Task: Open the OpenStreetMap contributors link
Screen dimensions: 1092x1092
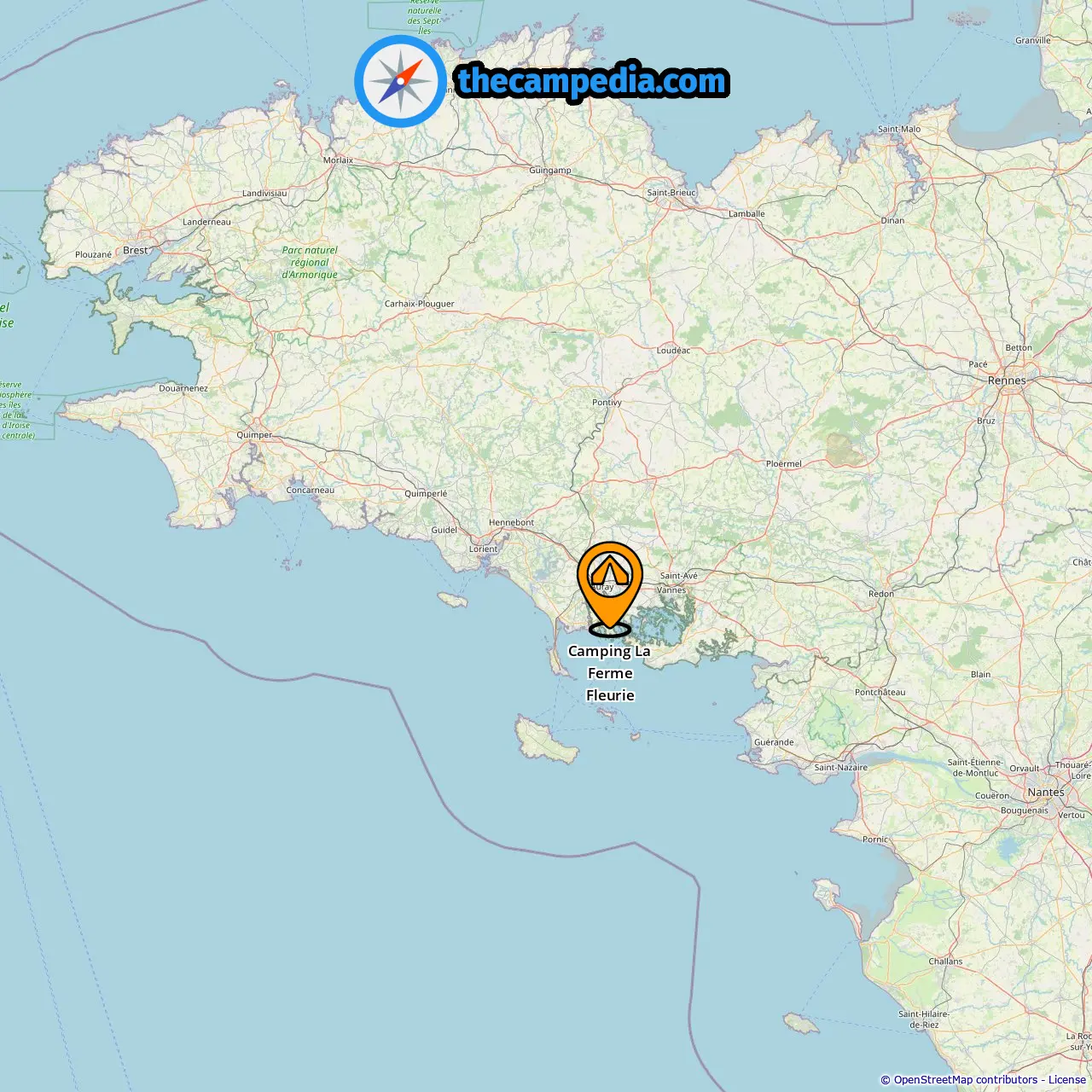Action: pos(965,1080)
